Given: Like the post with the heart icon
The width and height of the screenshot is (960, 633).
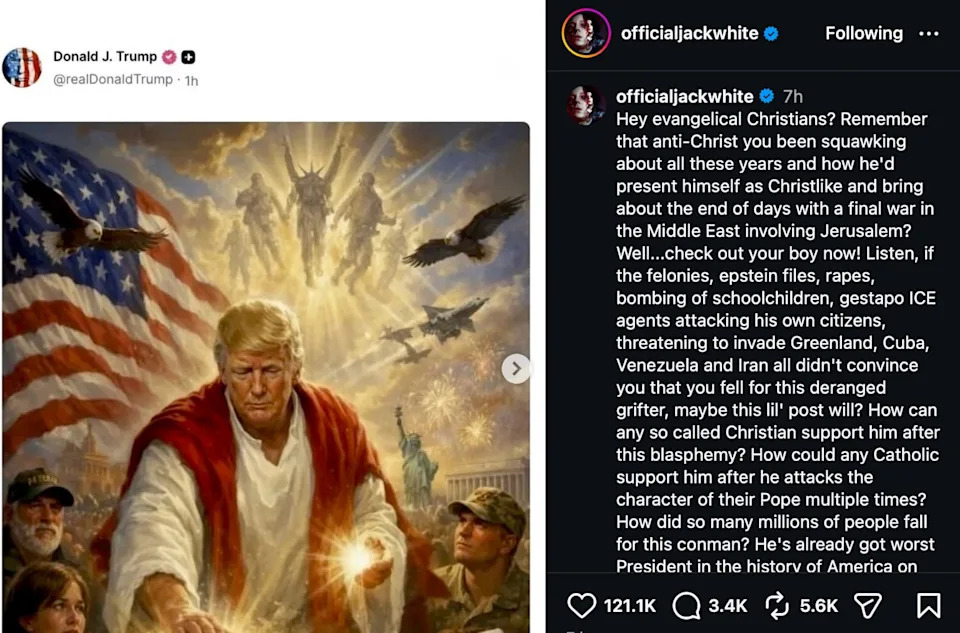Looking at the screenshot, I should click(581, 605).
